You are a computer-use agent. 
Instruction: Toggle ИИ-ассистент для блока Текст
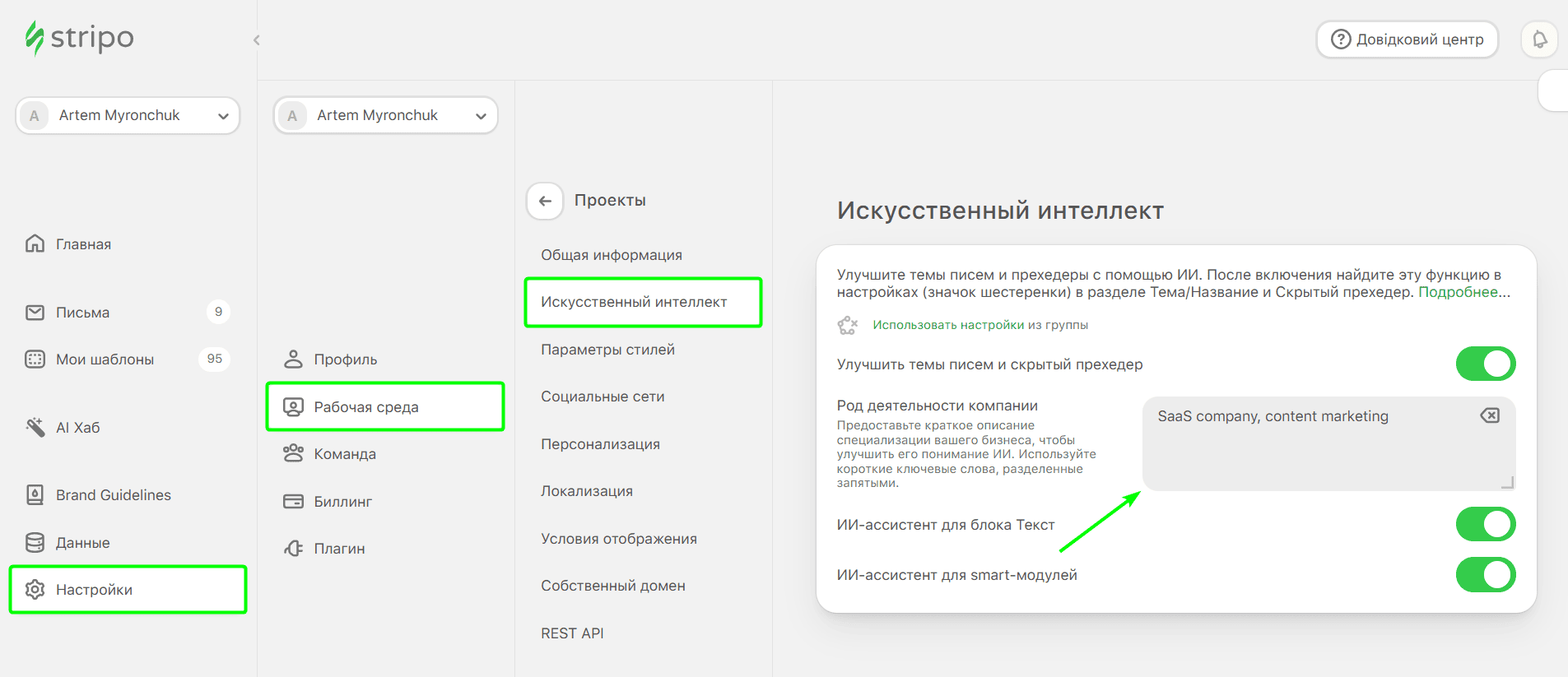point(1486,524)
